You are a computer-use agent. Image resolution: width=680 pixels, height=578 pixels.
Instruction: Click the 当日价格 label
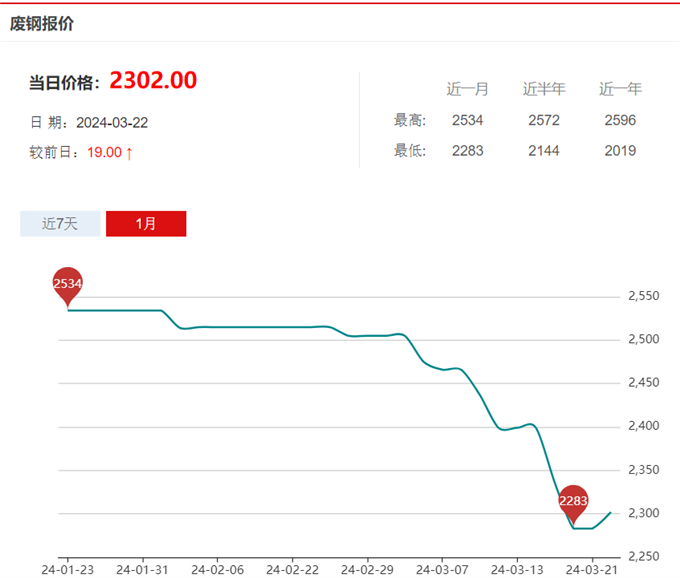(64, 82)
